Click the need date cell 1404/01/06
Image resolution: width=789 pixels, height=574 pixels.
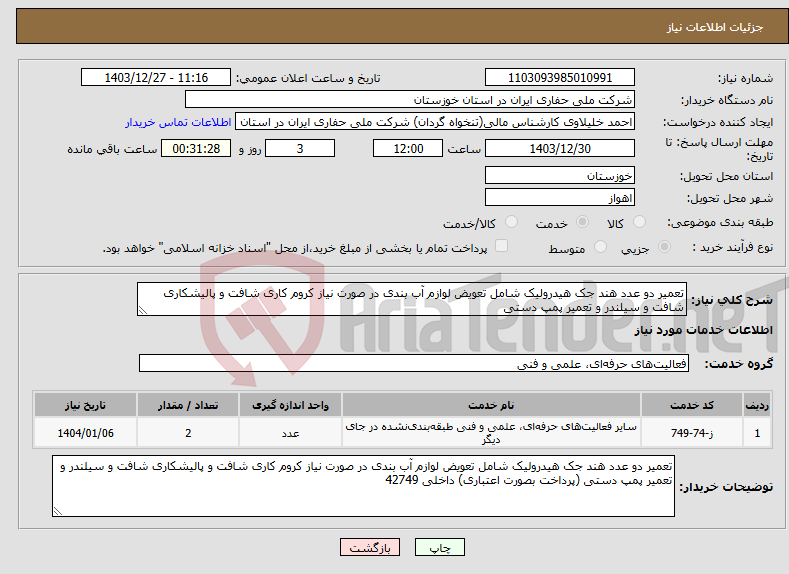86,433
